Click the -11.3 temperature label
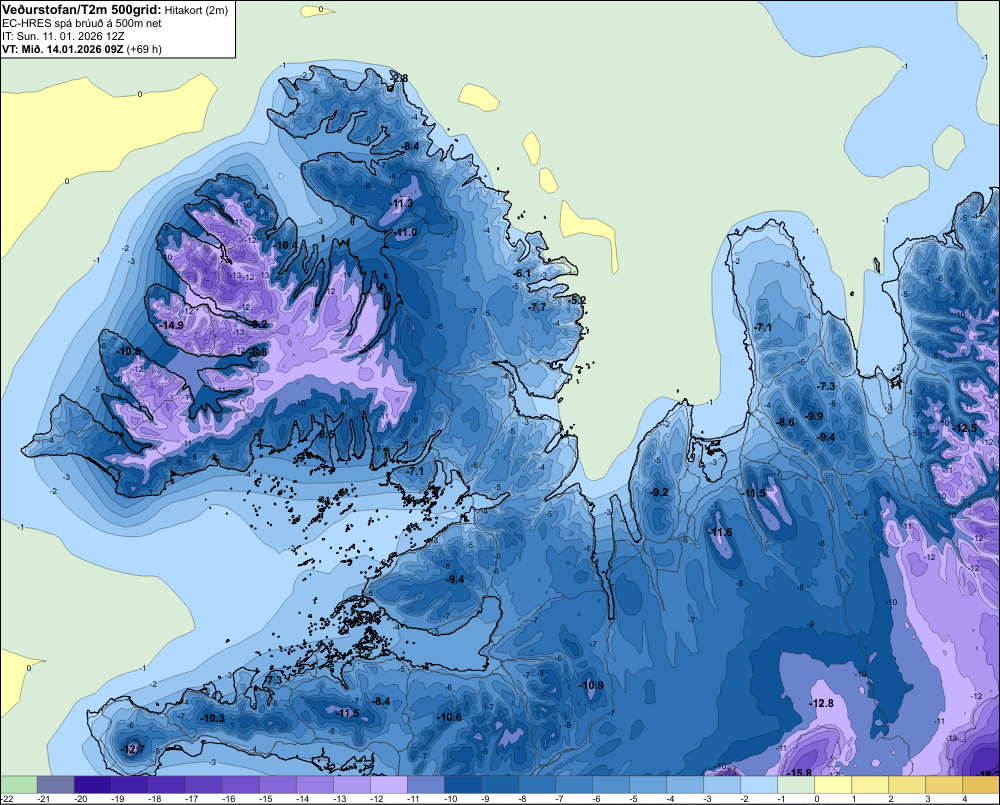The image size is (1000, 805). (x=401, y=203)
